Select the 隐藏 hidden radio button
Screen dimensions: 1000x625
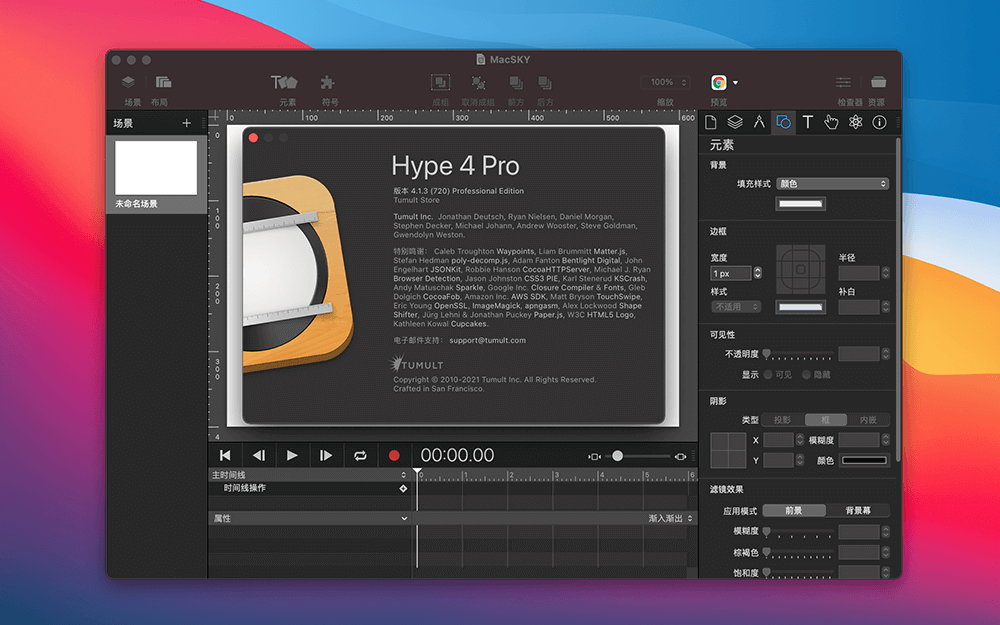point(807,374)
